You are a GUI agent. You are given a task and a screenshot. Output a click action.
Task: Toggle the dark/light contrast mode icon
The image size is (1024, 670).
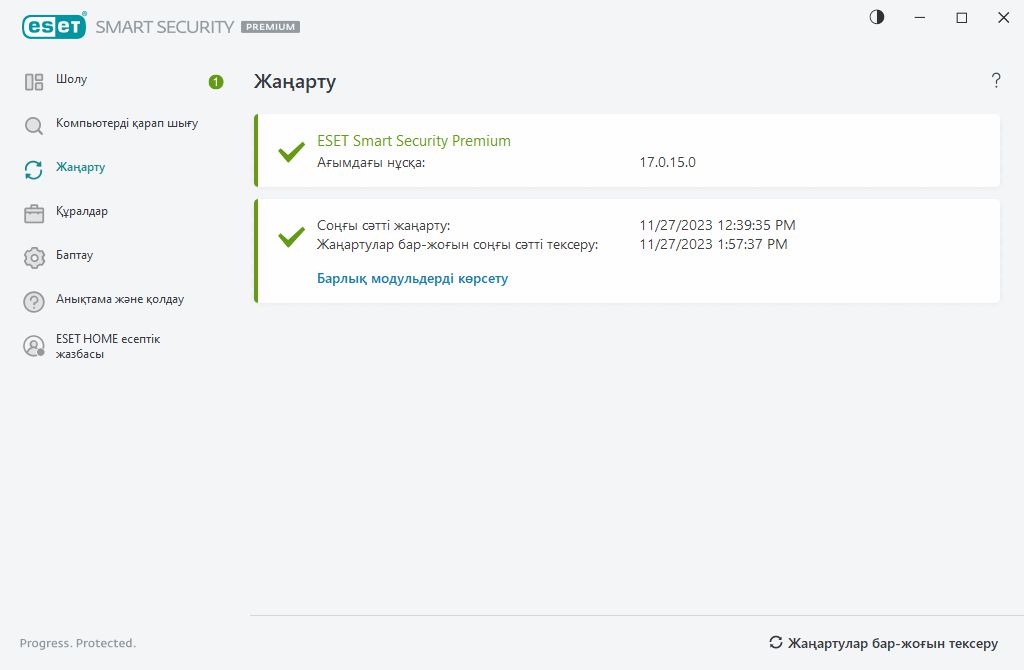(877, 17)
